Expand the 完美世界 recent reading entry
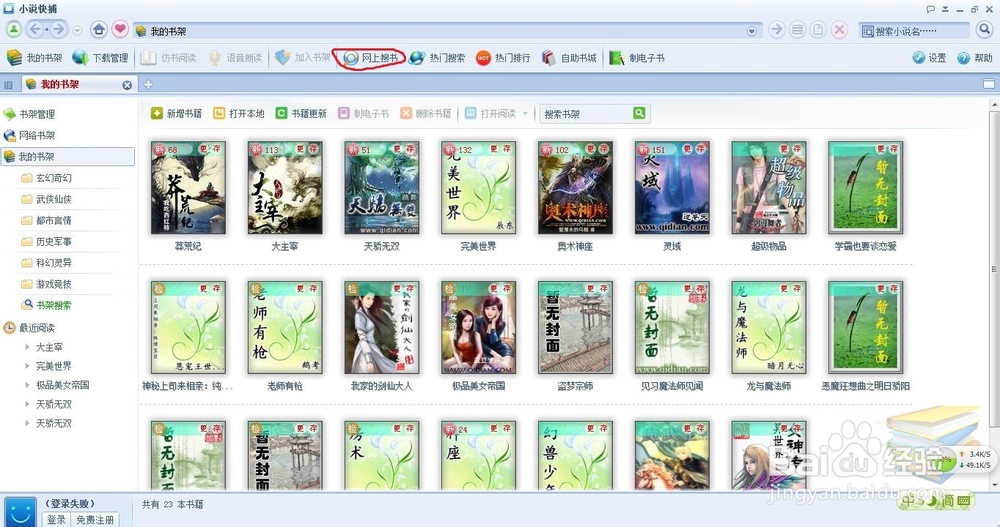The height and width of the screenshot is (527, 1000). [27, 366]
